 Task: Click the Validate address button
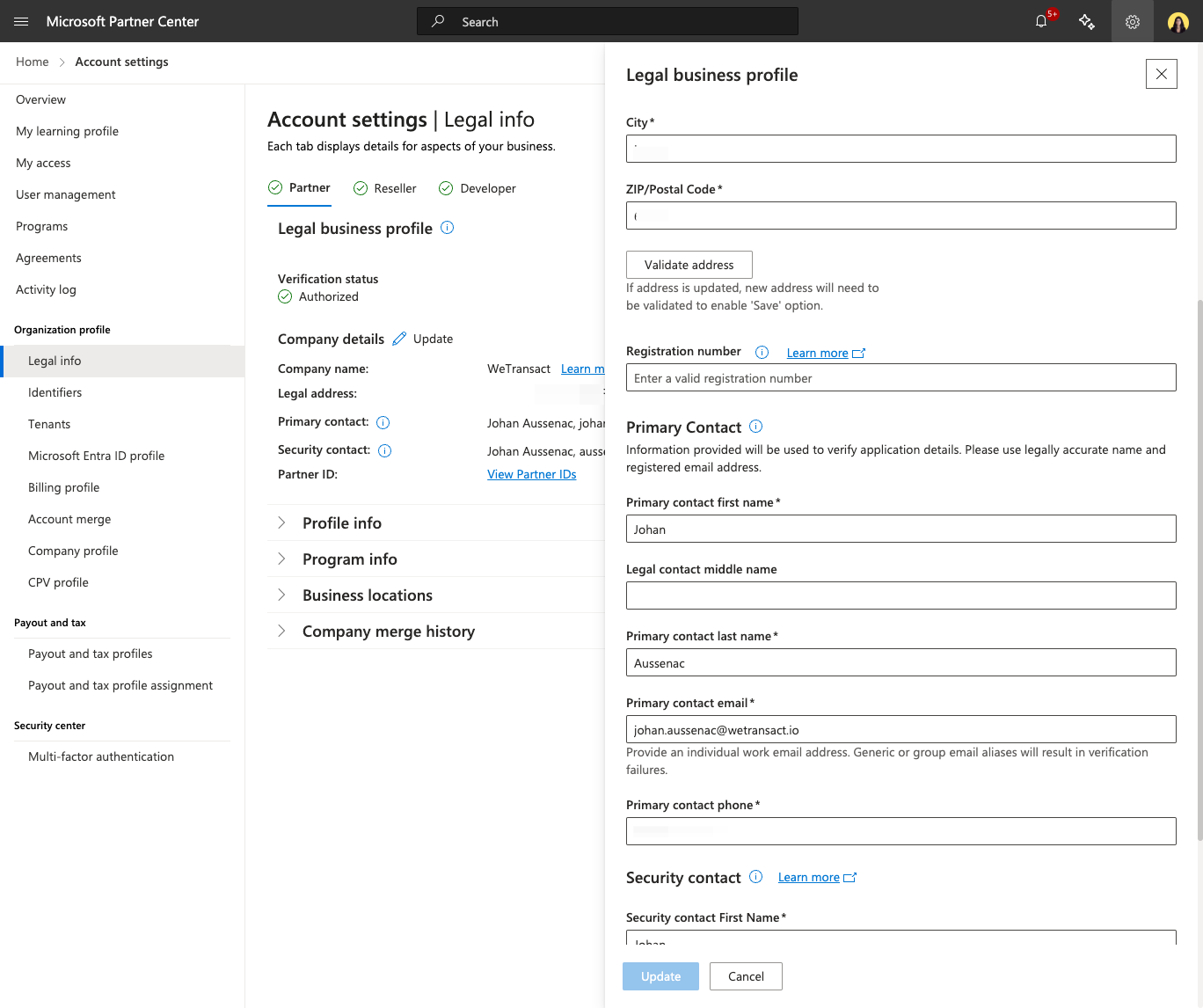coord(689,265)
